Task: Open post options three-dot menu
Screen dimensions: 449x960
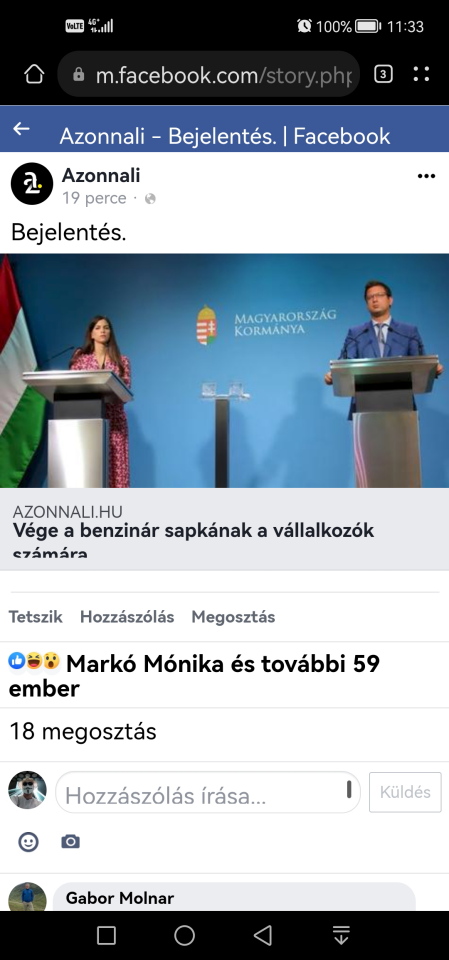Action: 426,176
